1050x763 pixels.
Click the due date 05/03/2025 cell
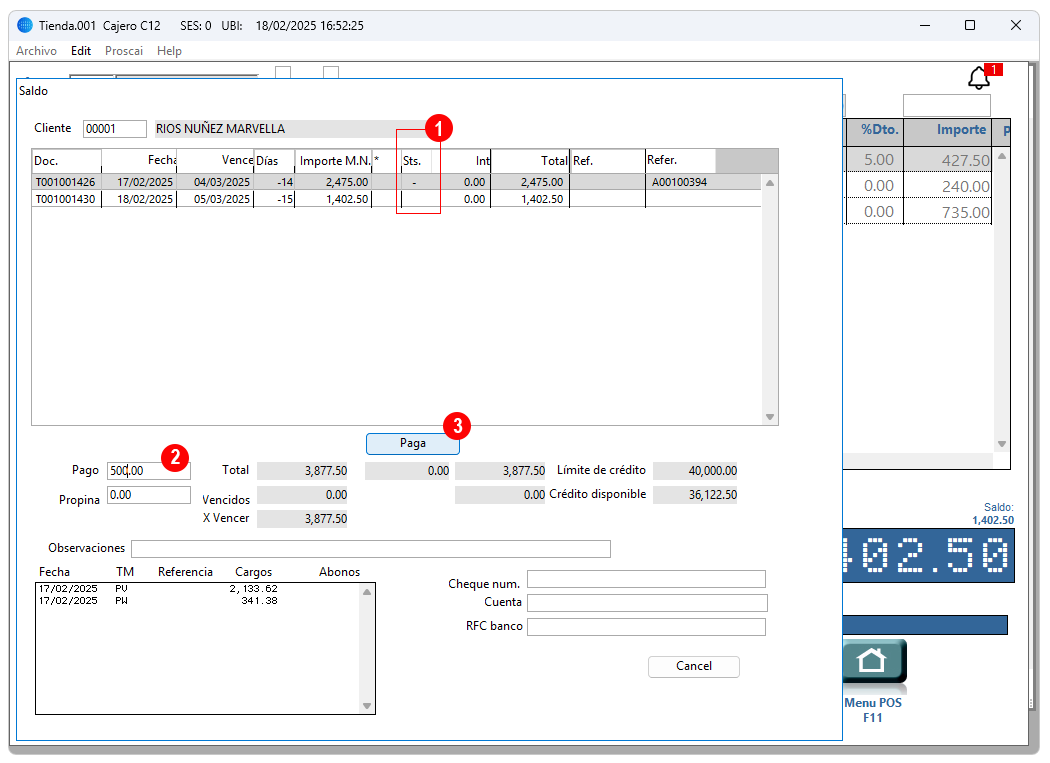pos(222,200)
